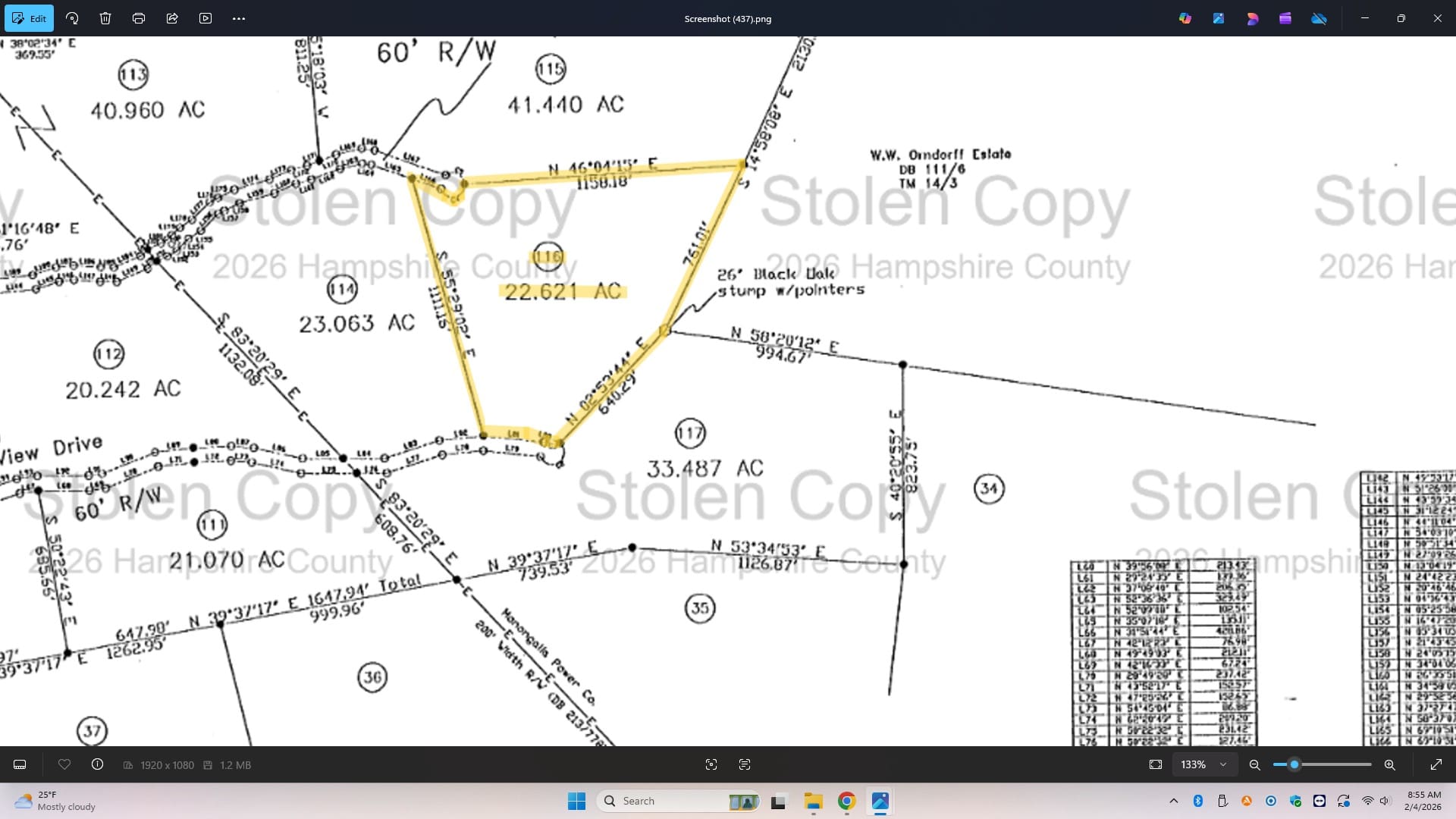This screenshot has width=1456, height=819.
Task: Share the screenshot via the share icon
Action: pyautogui.click(x=172, y=18)
